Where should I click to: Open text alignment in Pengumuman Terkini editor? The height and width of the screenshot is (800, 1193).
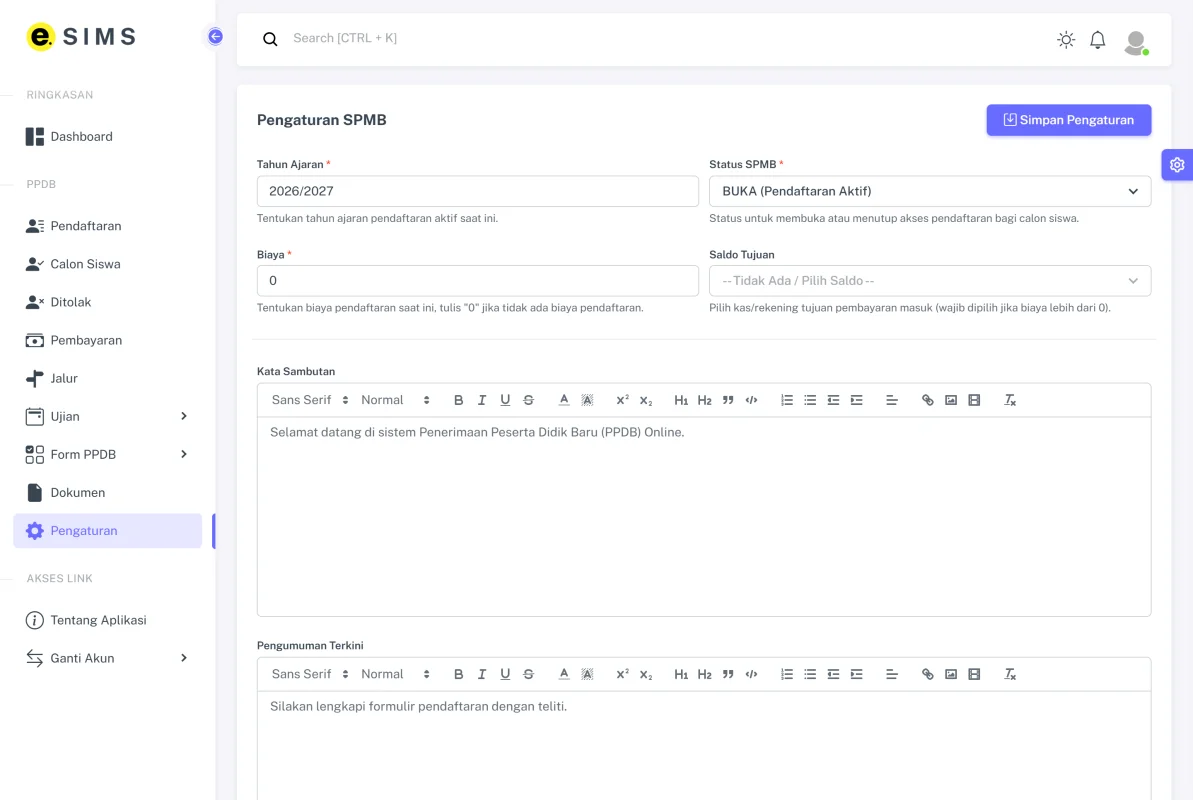coord(892,674)
